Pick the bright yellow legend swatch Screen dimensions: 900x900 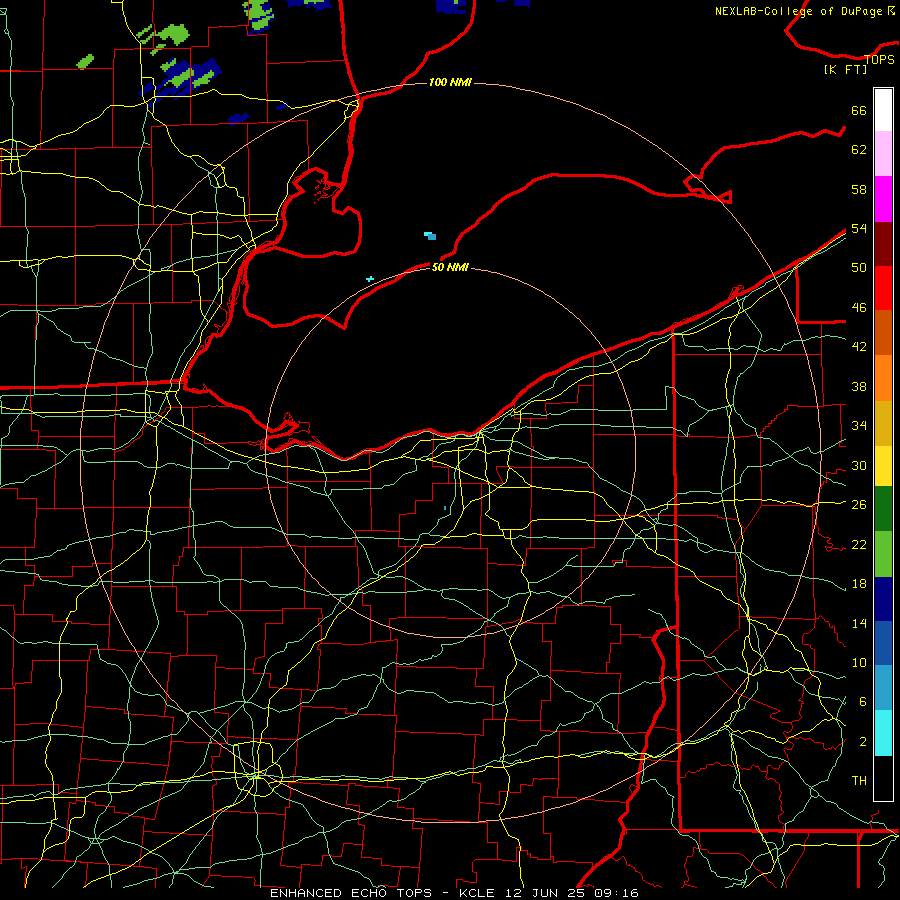pos(883,466)
